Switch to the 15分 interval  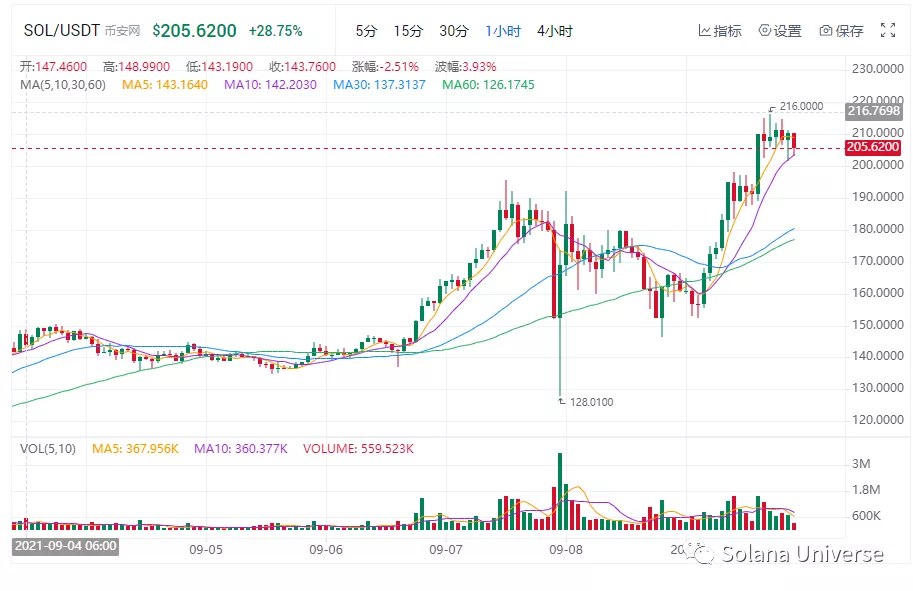click(408, 31)
